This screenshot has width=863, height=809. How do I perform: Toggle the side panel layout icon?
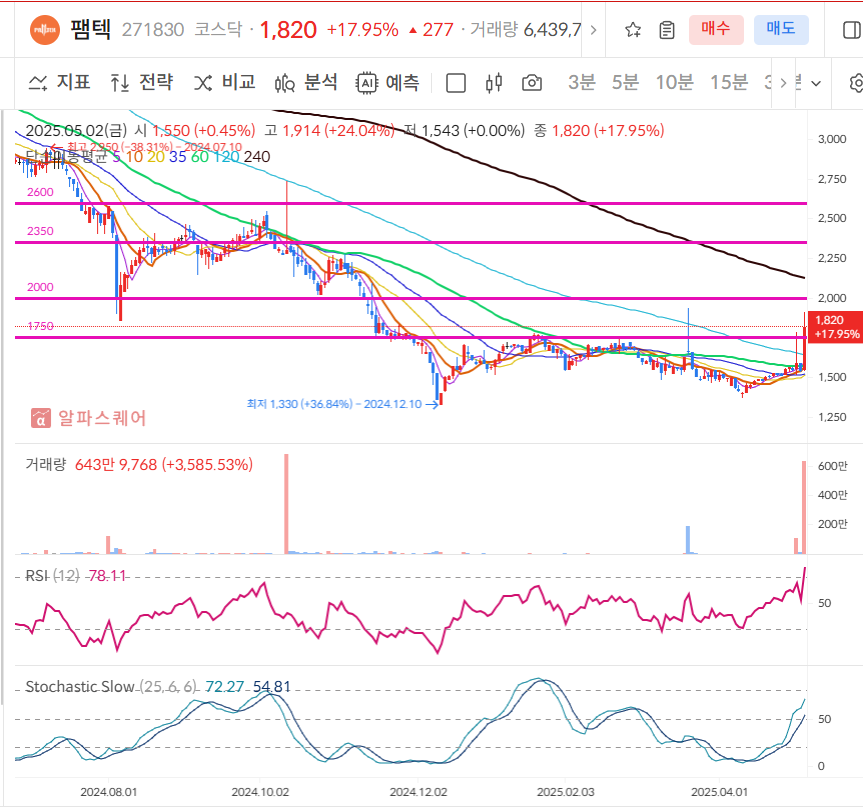851,30
